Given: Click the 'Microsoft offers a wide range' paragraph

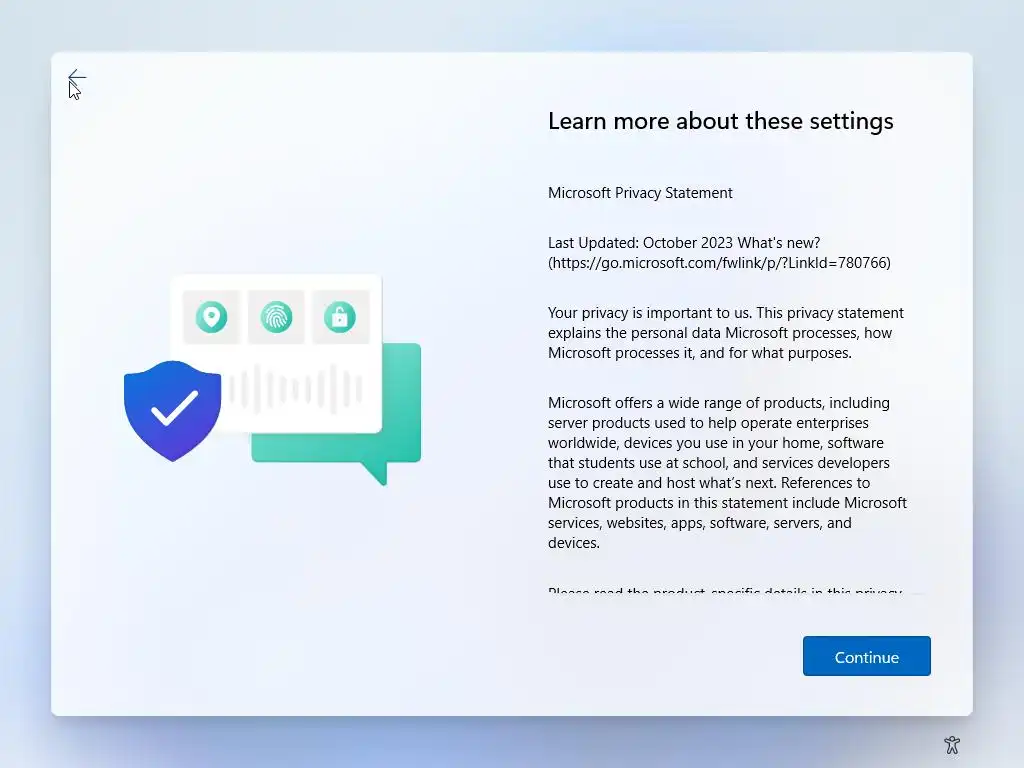Looking at the screenshot, I should [x=727, y=472].
